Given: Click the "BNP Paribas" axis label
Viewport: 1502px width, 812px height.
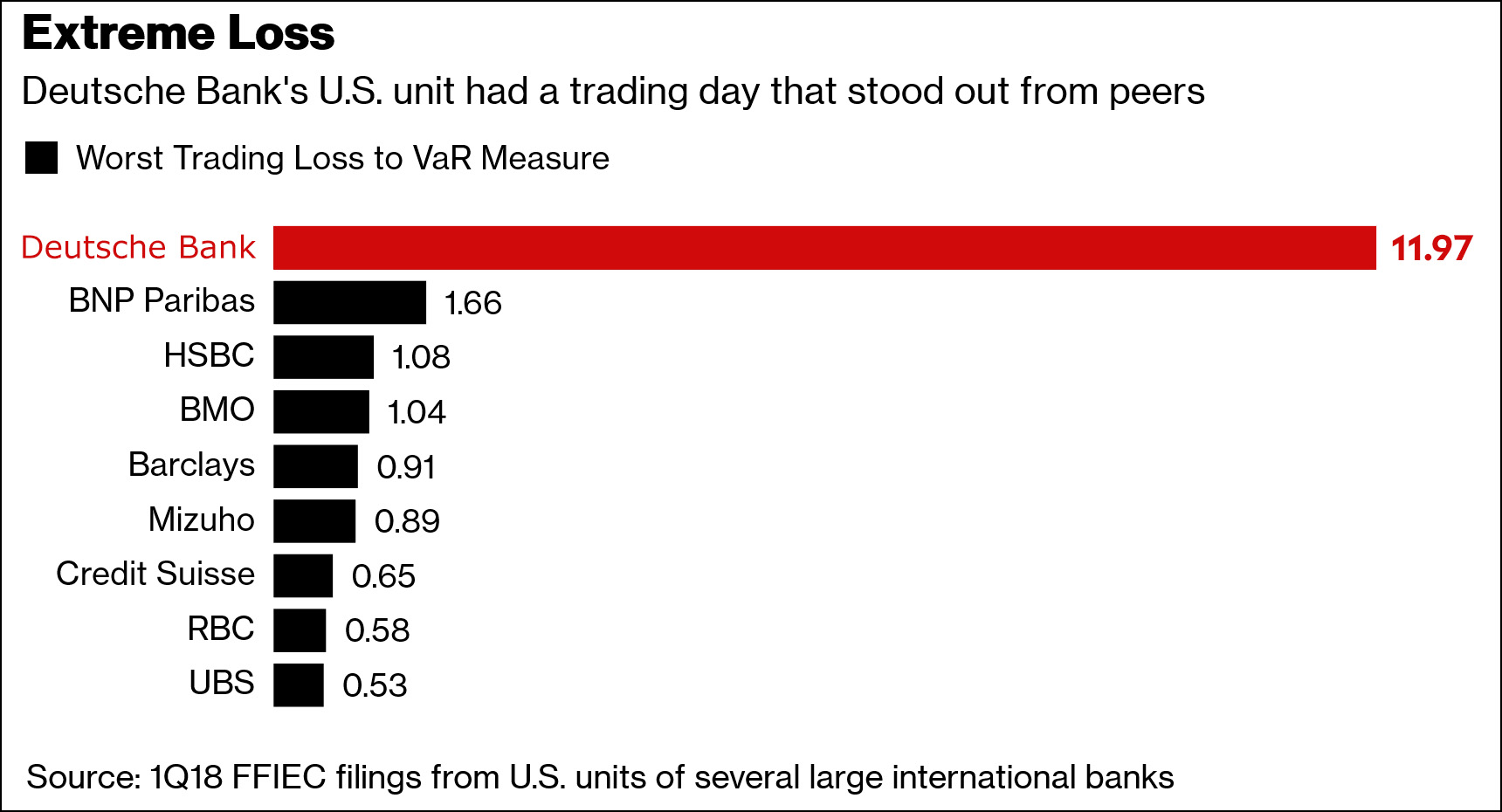Looking at the screenshot, I should [x=162, y=300].
